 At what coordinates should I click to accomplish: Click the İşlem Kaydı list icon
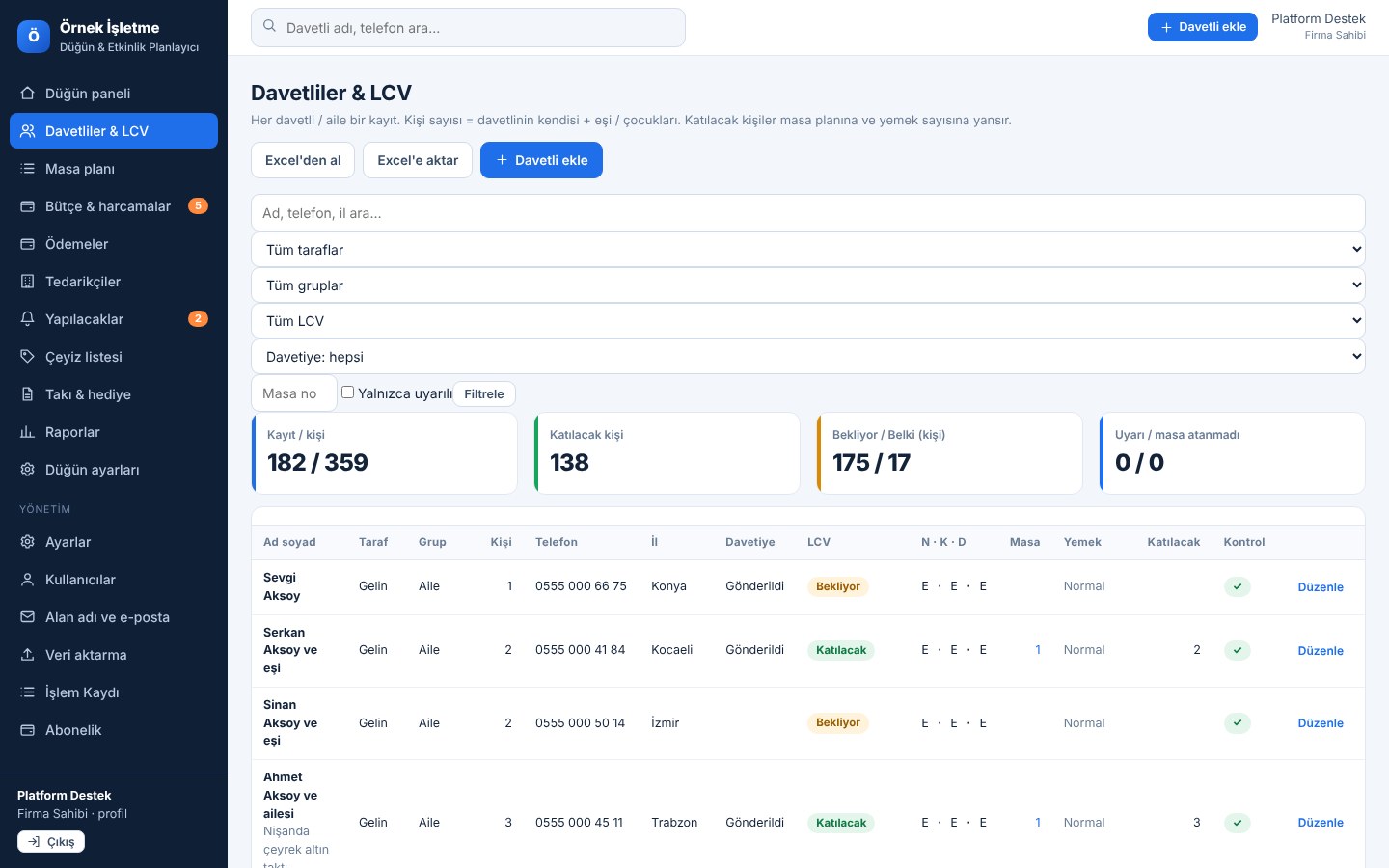(28, 692)
